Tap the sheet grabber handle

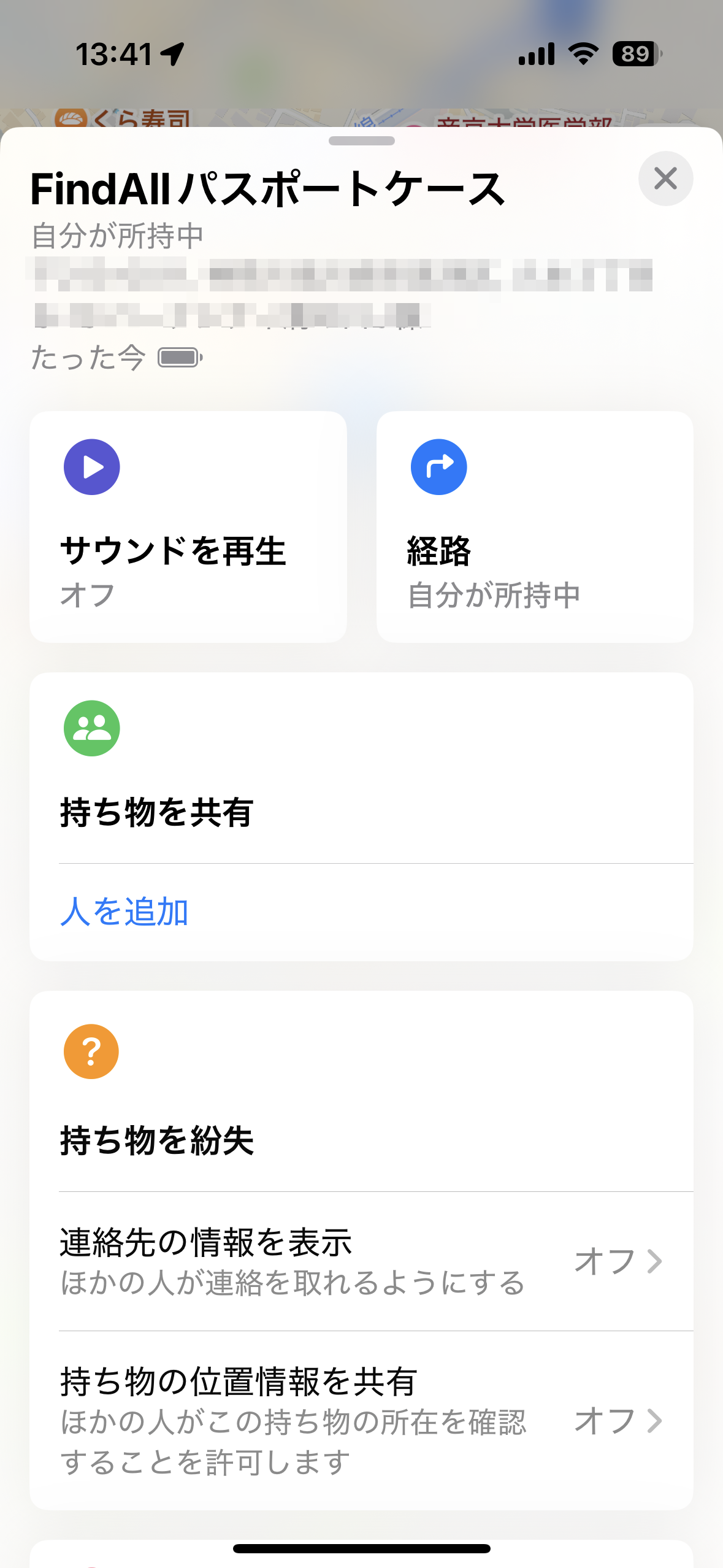361,141
